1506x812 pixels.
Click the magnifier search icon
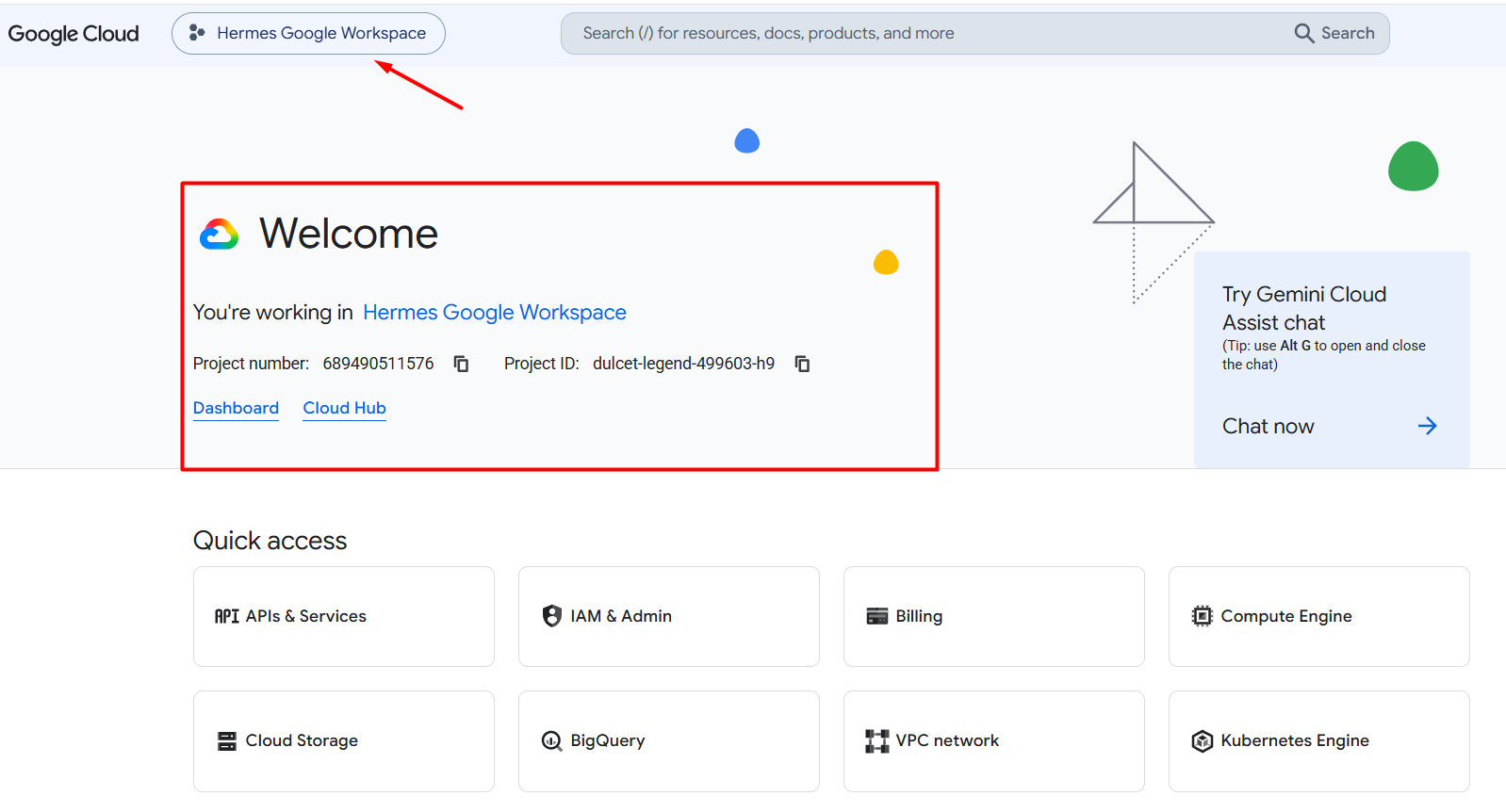coord(1304,33)
